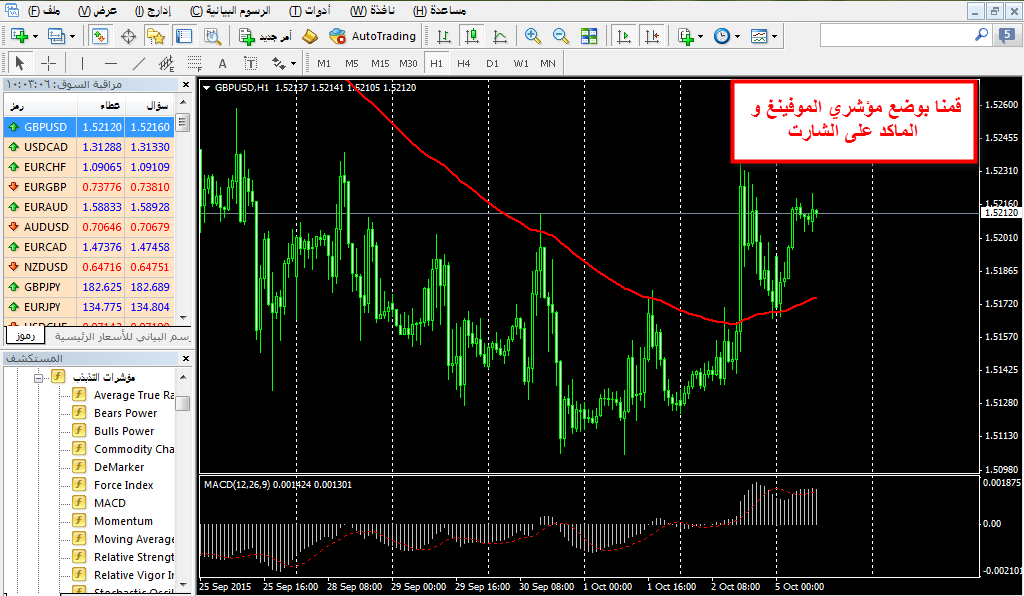Select the Fibonacci retracement tool
The height and width of the screenshot is (596, 1024).
pyautogui.click(x=195, y=63)
